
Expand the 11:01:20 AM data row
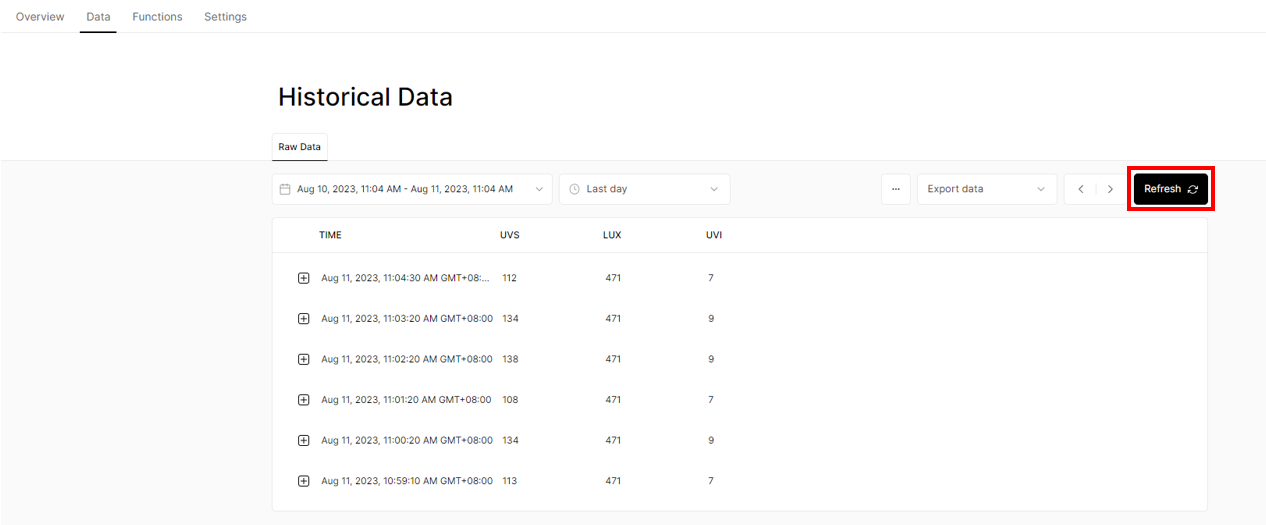coord(304,400)
